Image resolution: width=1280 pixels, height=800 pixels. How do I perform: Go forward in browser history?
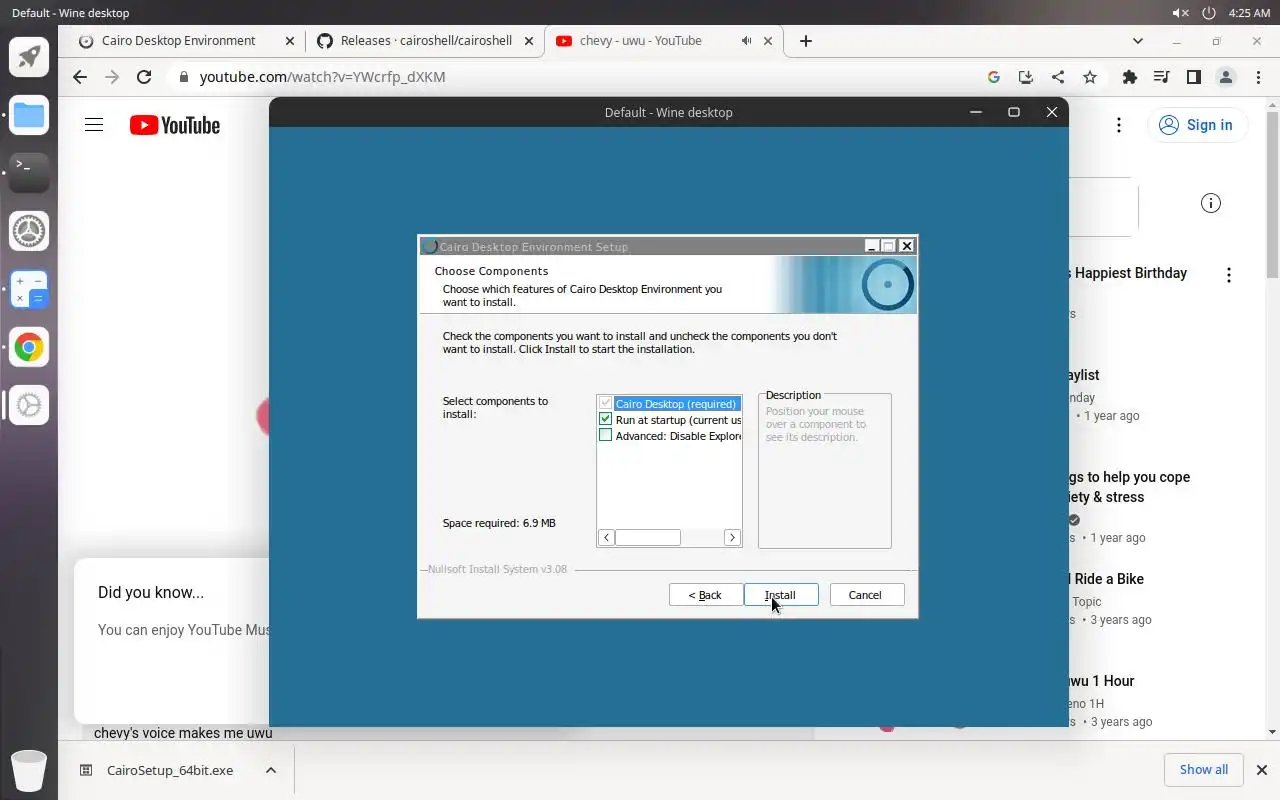(112, 77)
